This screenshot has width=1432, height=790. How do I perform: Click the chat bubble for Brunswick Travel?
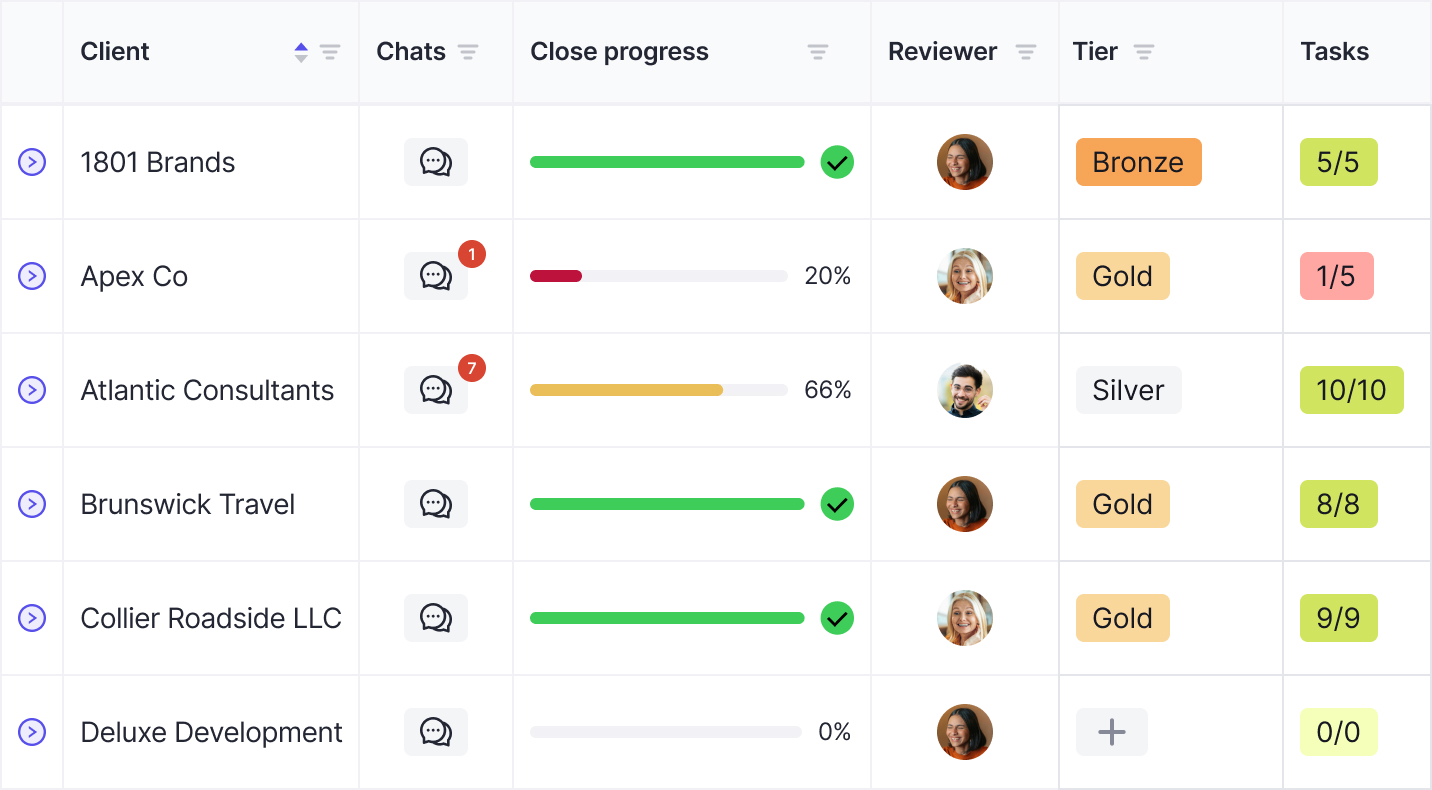pos(436,504)
